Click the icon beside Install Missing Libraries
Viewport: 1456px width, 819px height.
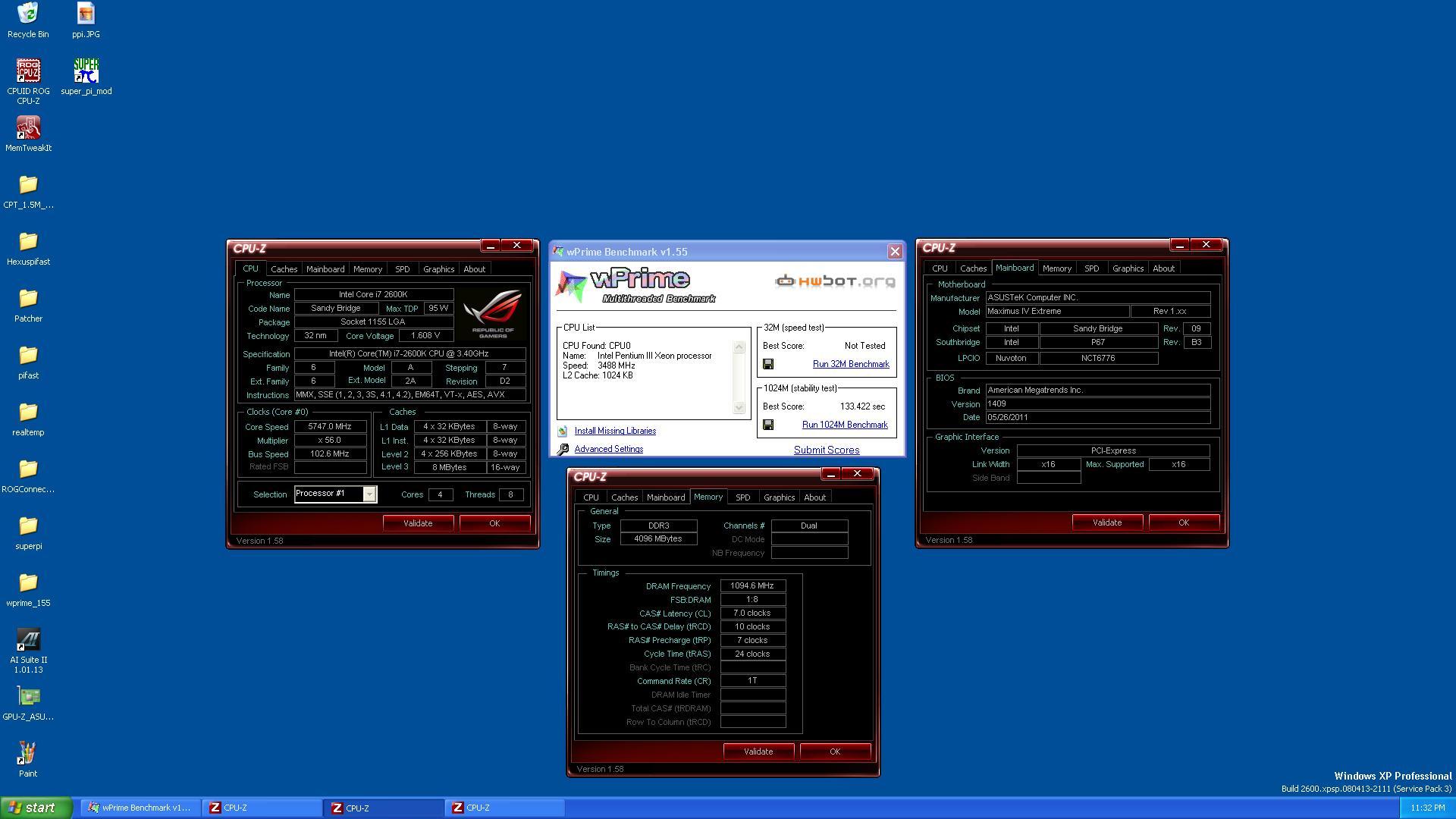[563, 431]
